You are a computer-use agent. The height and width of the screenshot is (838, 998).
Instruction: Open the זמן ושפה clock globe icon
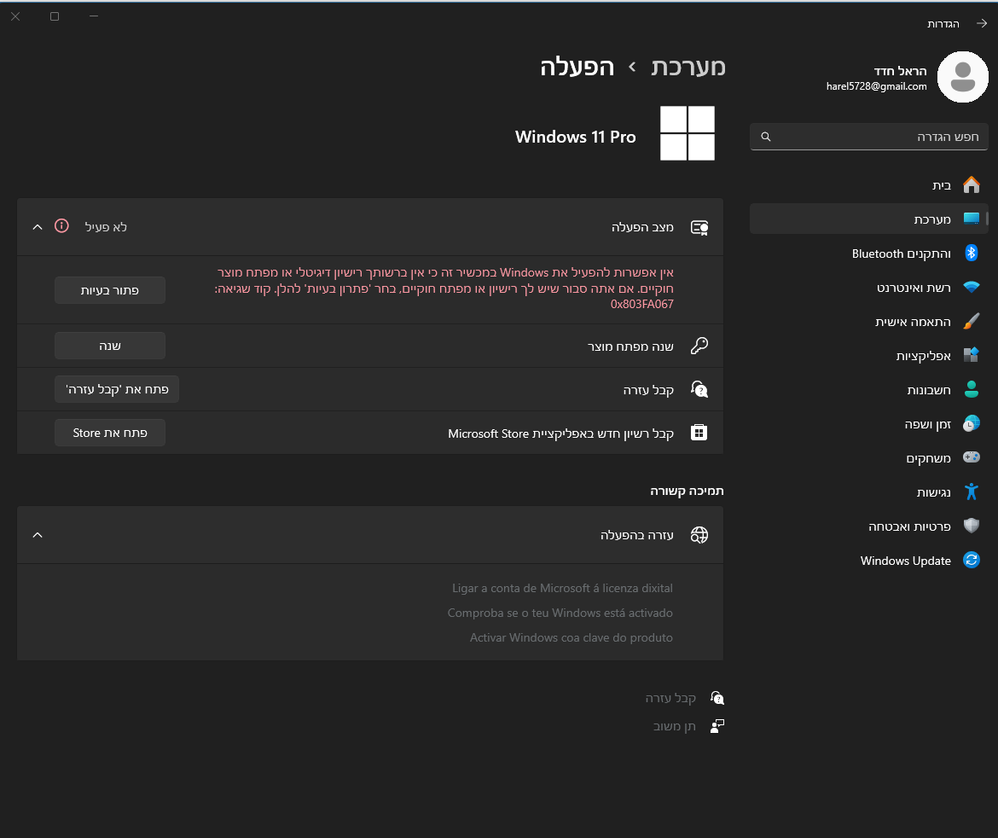pos(971,423)
